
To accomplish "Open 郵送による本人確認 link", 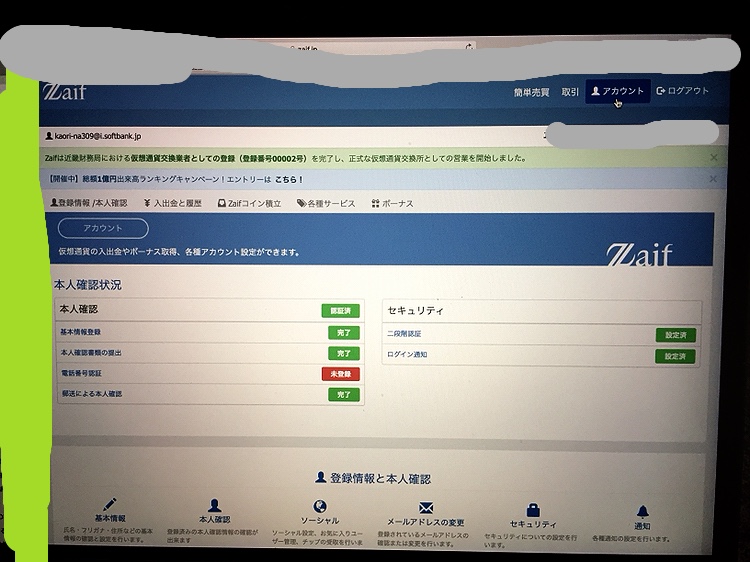I will pos(92,394).
